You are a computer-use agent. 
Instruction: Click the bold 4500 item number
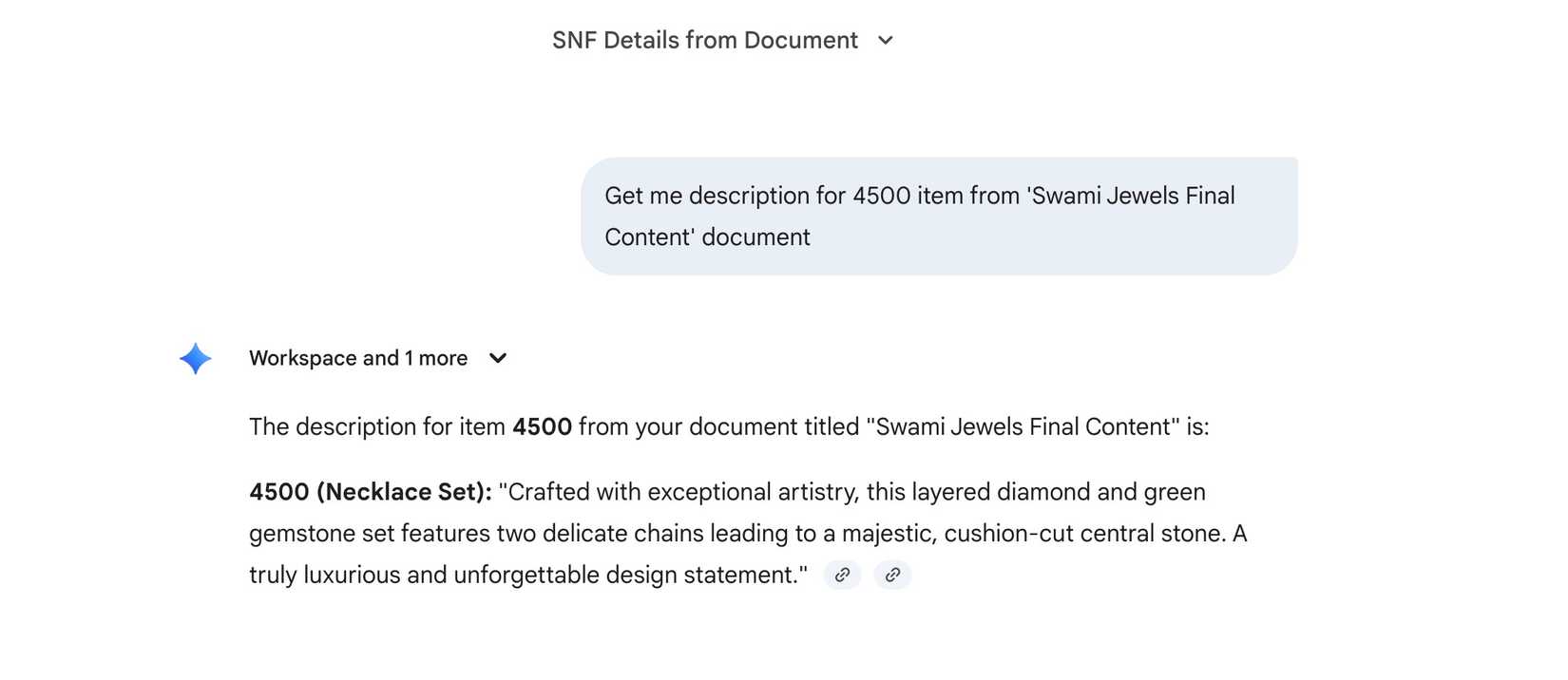(x=544, y=426)
